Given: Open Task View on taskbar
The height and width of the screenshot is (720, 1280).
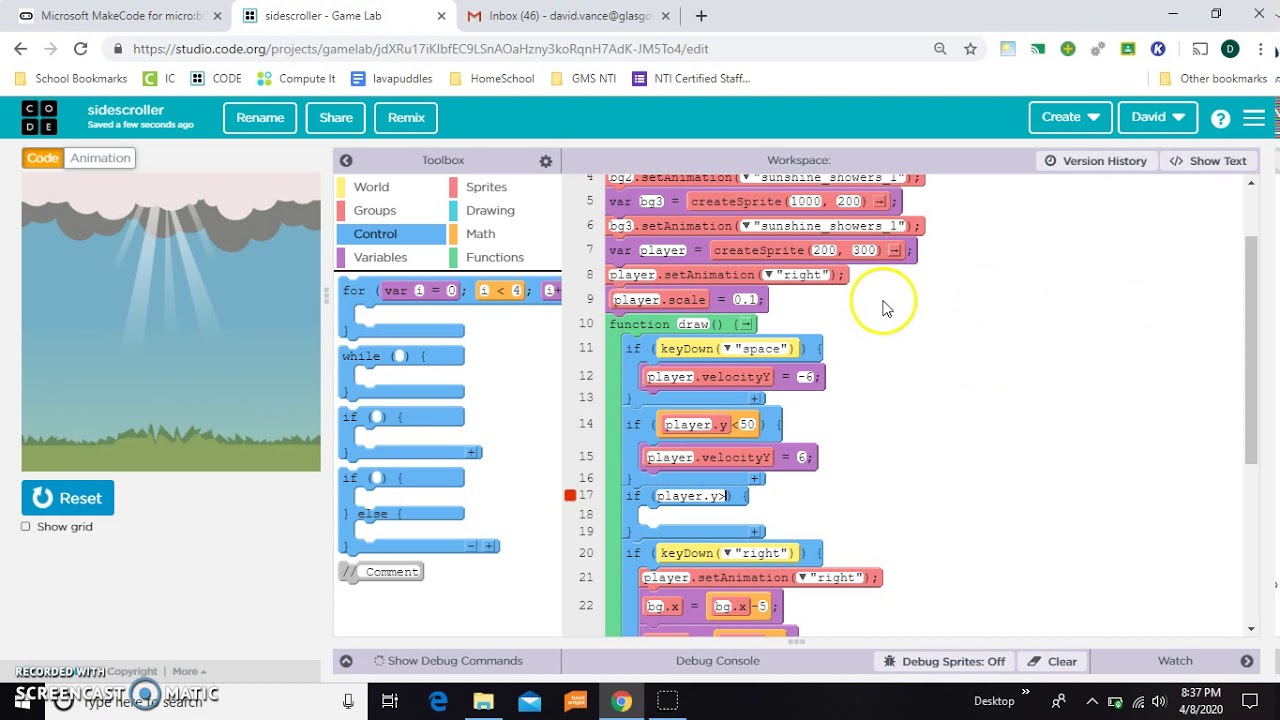Looking at the screenshot, I should point(391,701).
